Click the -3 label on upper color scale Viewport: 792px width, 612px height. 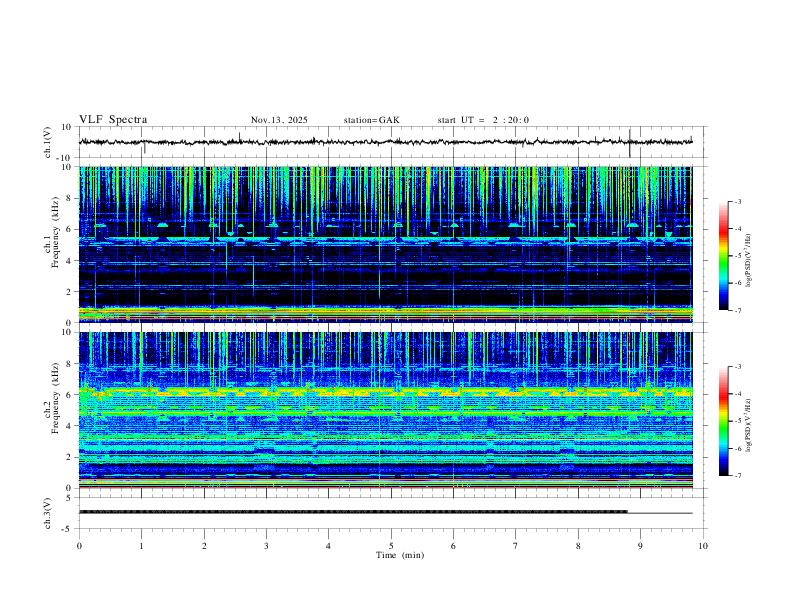point(738,201)
